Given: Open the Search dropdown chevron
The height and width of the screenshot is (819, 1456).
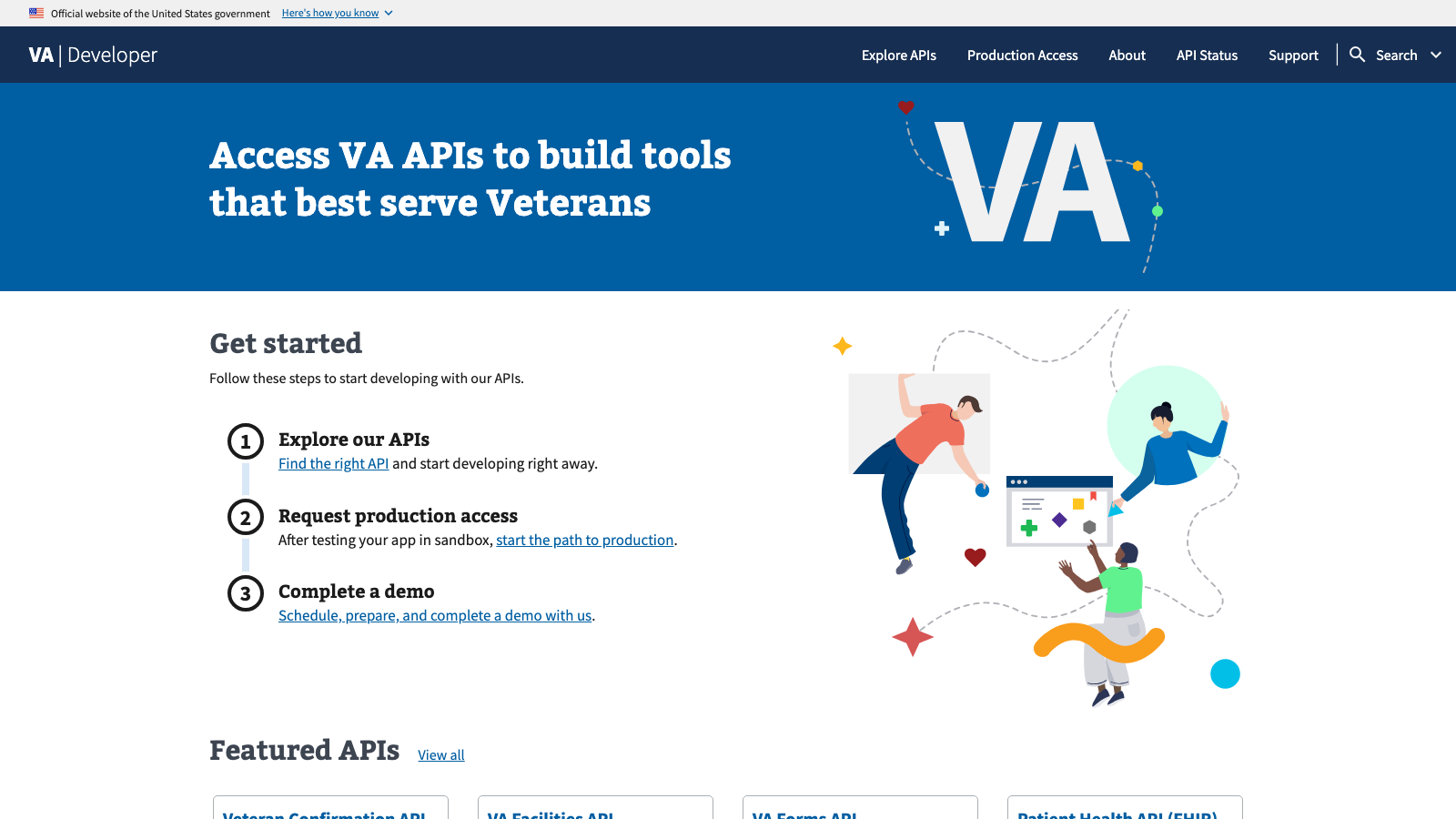Looking at the screenshot, I should pos(1436,55).
